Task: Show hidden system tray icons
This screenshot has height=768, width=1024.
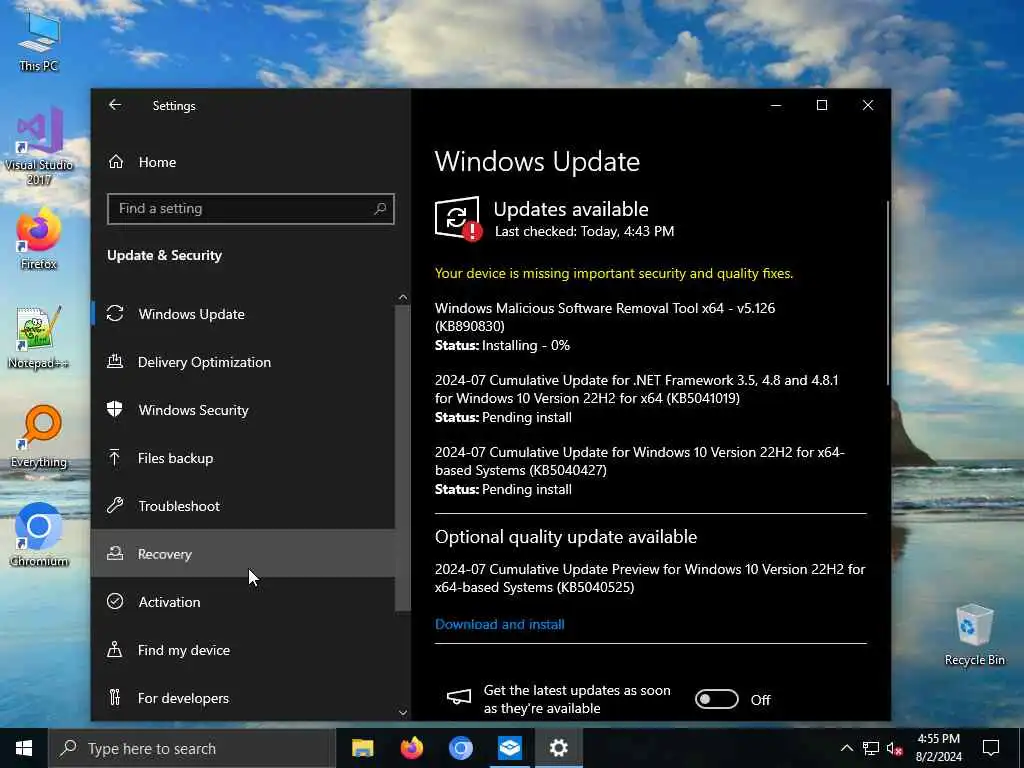Action: (846, 748)
